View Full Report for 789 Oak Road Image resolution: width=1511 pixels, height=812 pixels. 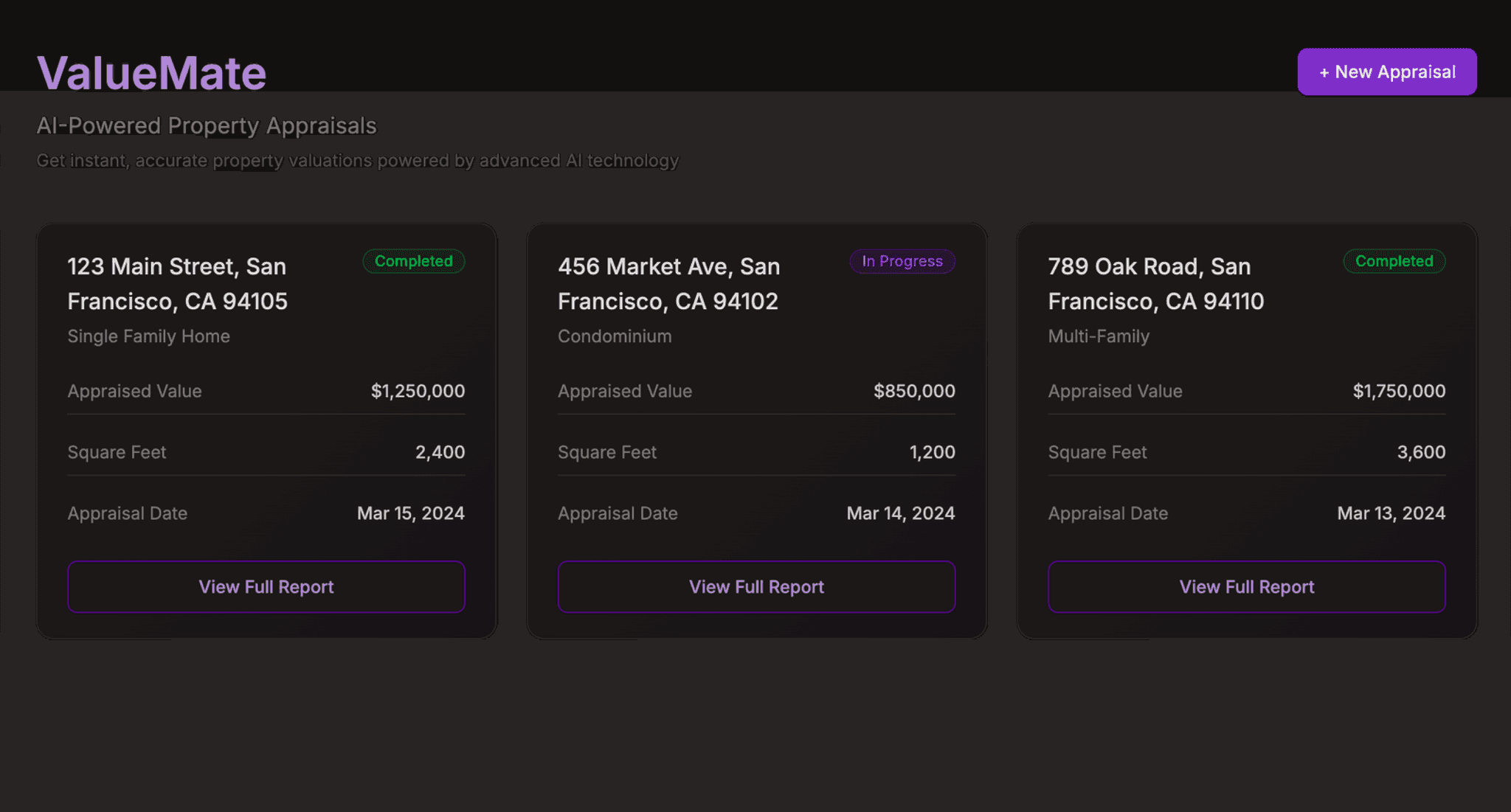tap(1245, 586)
